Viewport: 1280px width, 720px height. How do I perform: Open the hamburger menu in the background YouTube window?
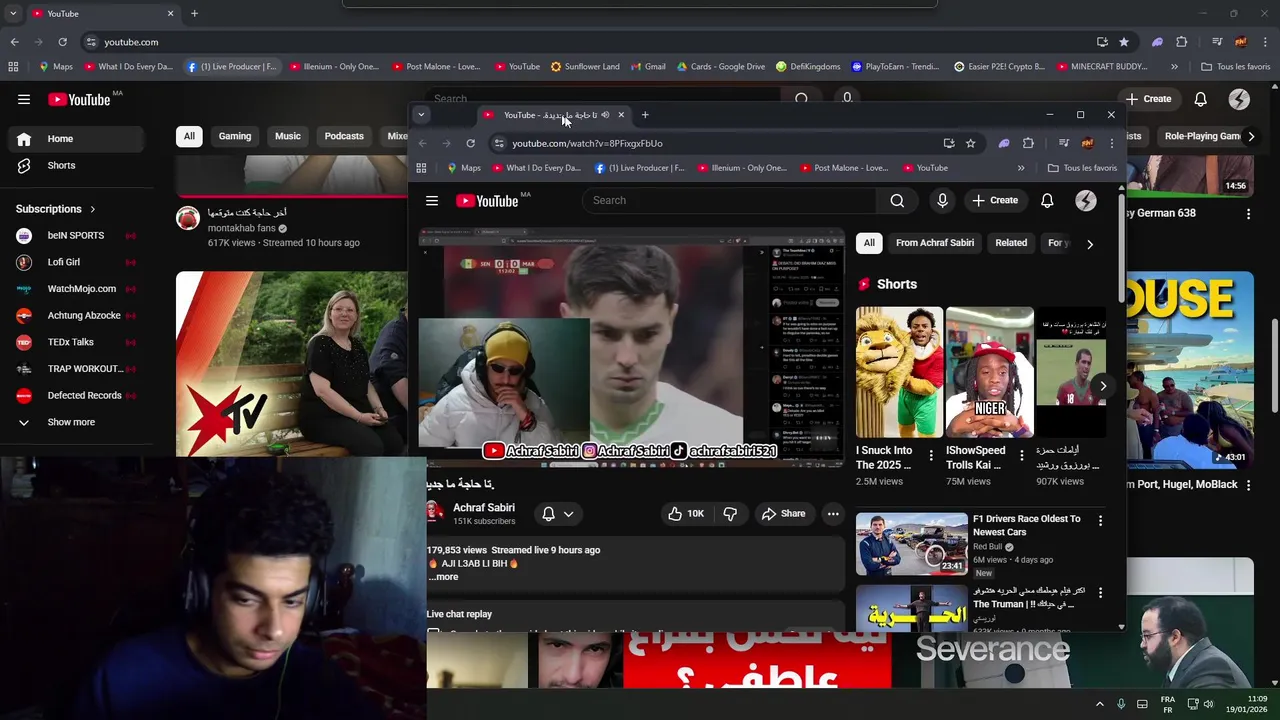(24, 99)
